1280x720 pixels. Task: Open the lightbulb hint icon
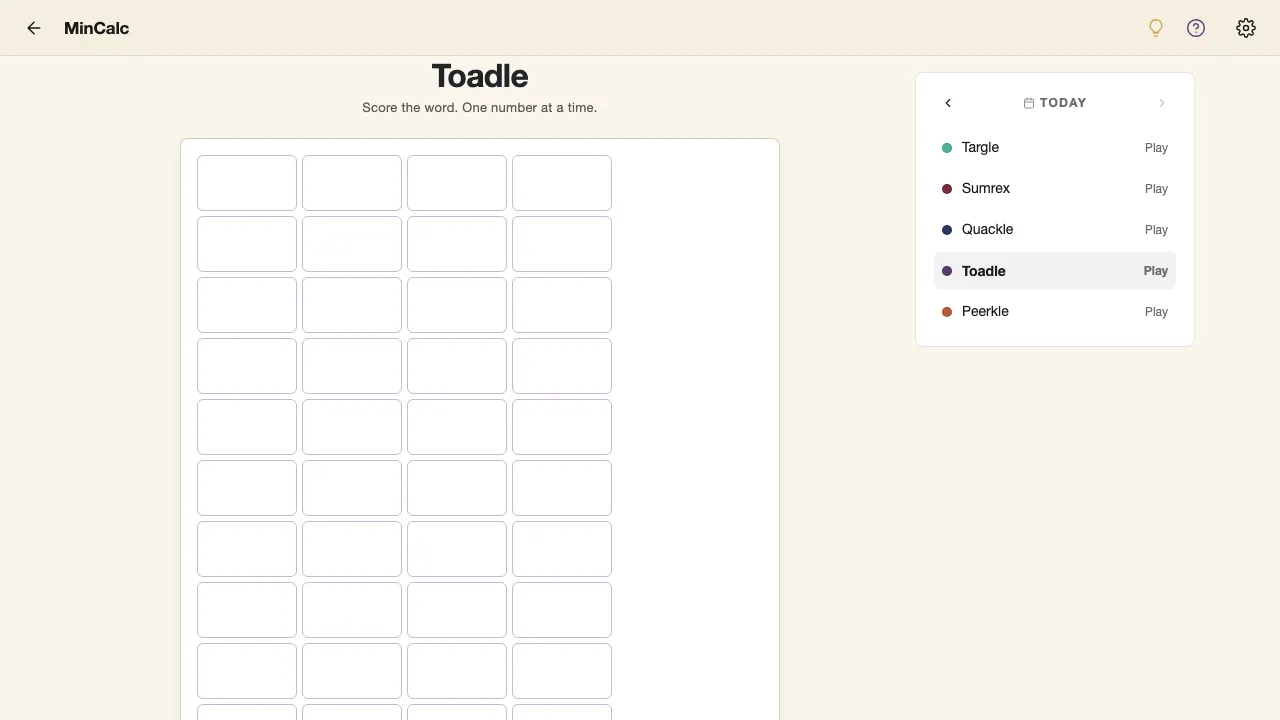pos(1156,28)
